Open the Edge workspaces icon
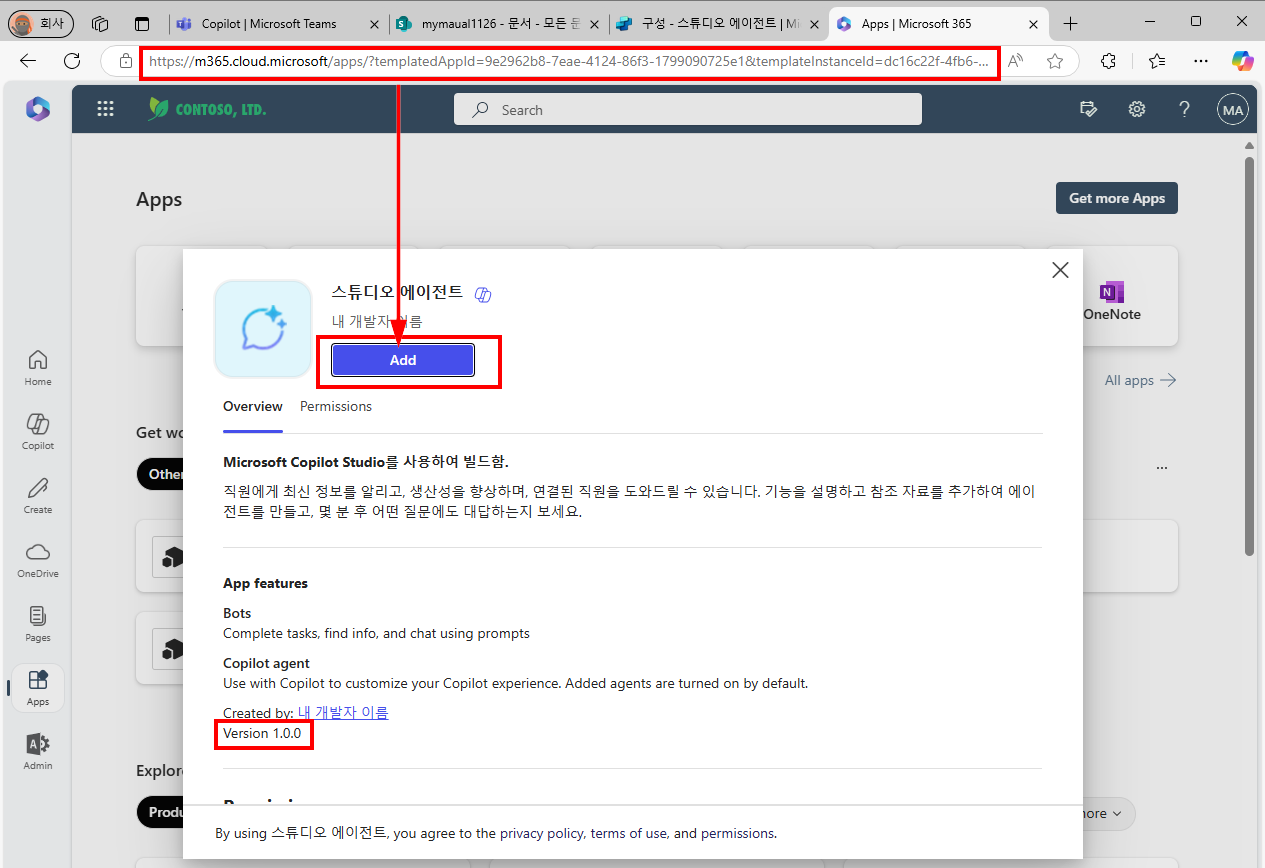The image size is (1265, 868). [x=99, y=23]
